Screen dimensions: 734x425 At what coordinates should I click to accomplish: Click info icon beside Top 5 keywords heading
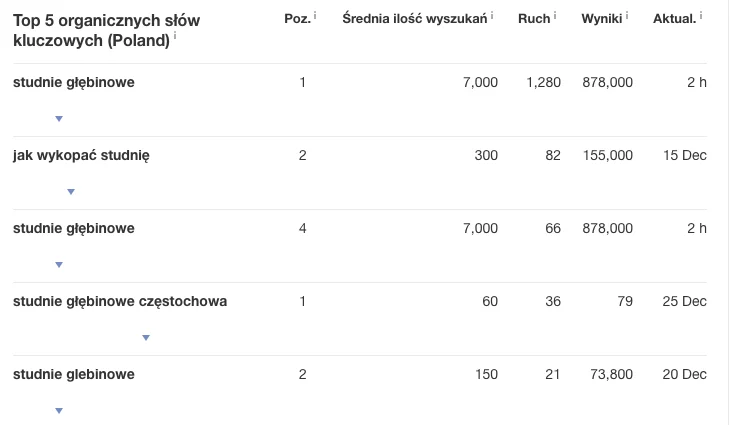point(175,36)
